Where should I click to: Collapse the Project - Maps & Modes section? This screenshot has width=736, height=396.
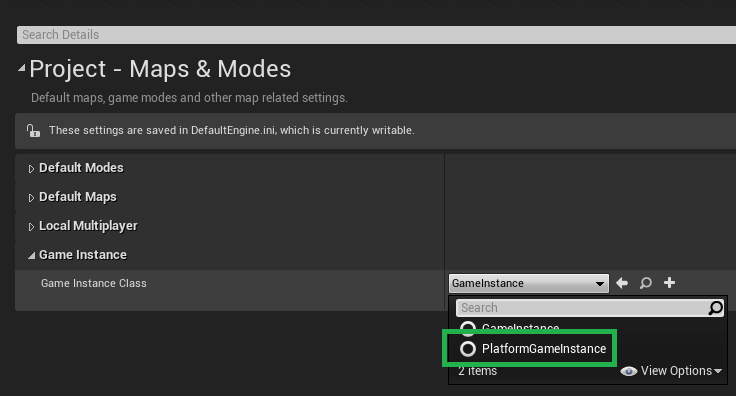tap(22, 69)
